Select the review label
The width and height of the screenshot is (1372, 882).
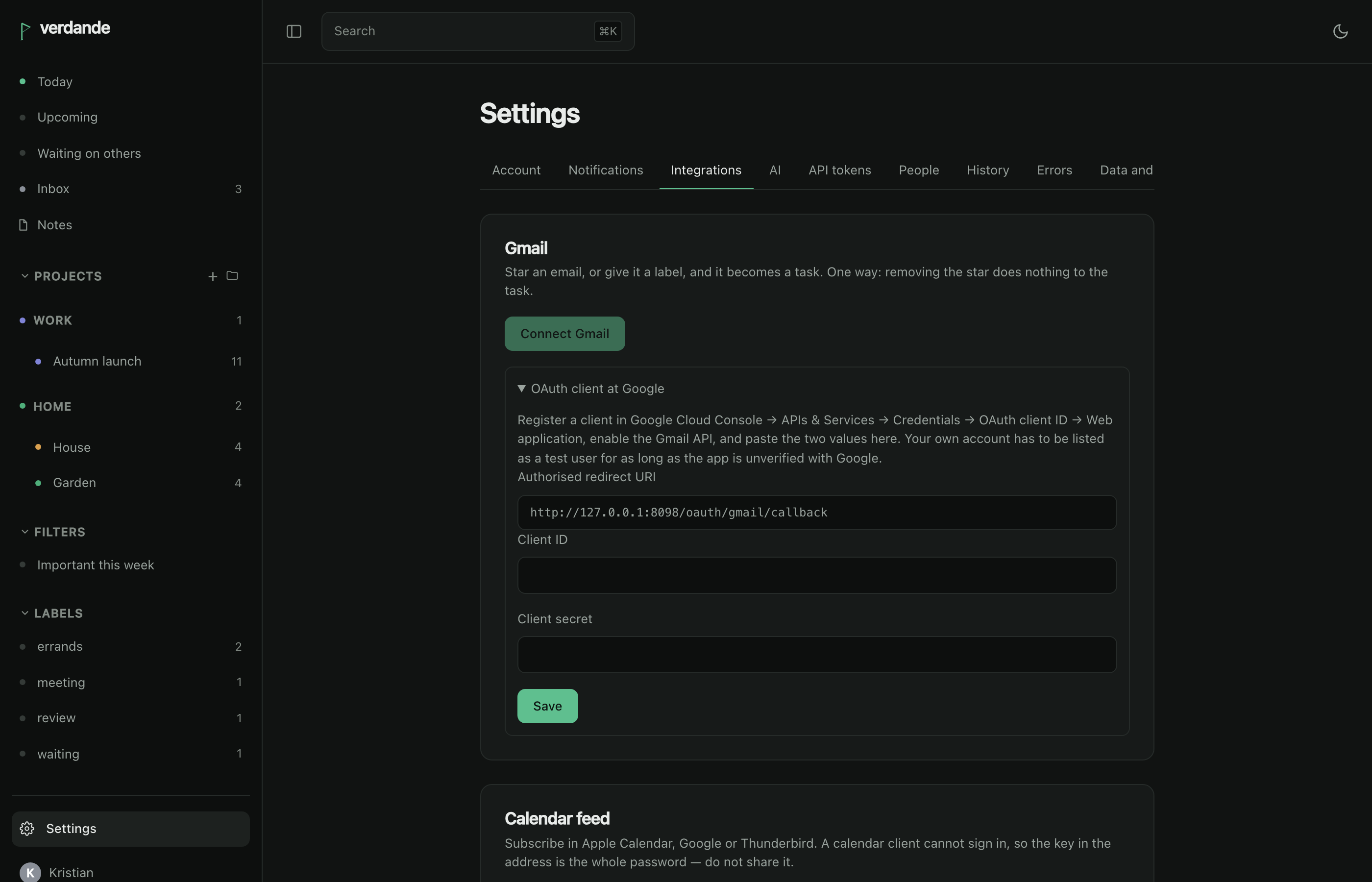point(130,718)
